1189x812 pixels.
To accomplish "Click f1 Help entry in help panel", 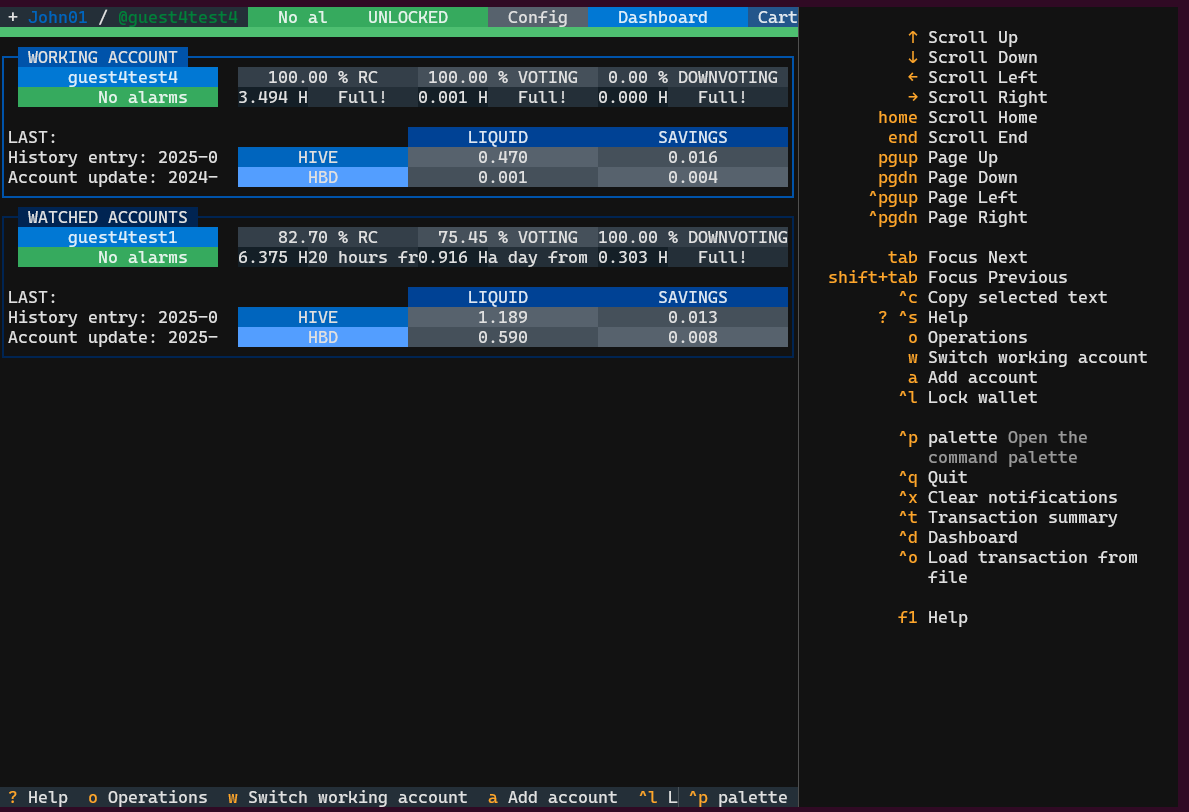I will 933,617.
